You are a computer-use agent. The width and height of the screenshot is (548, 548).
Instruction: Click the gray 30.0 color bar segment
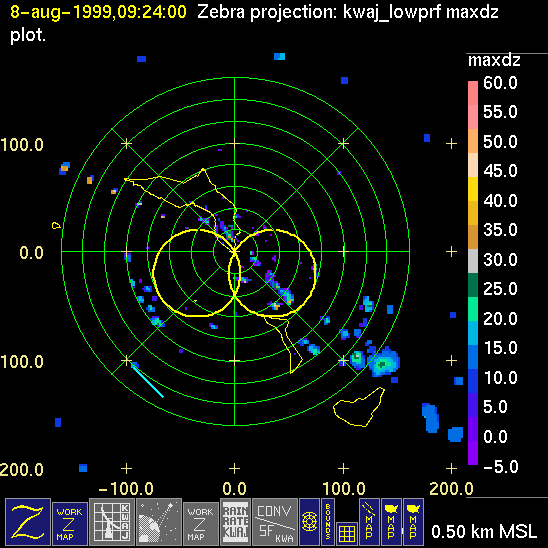pos(473,261)
